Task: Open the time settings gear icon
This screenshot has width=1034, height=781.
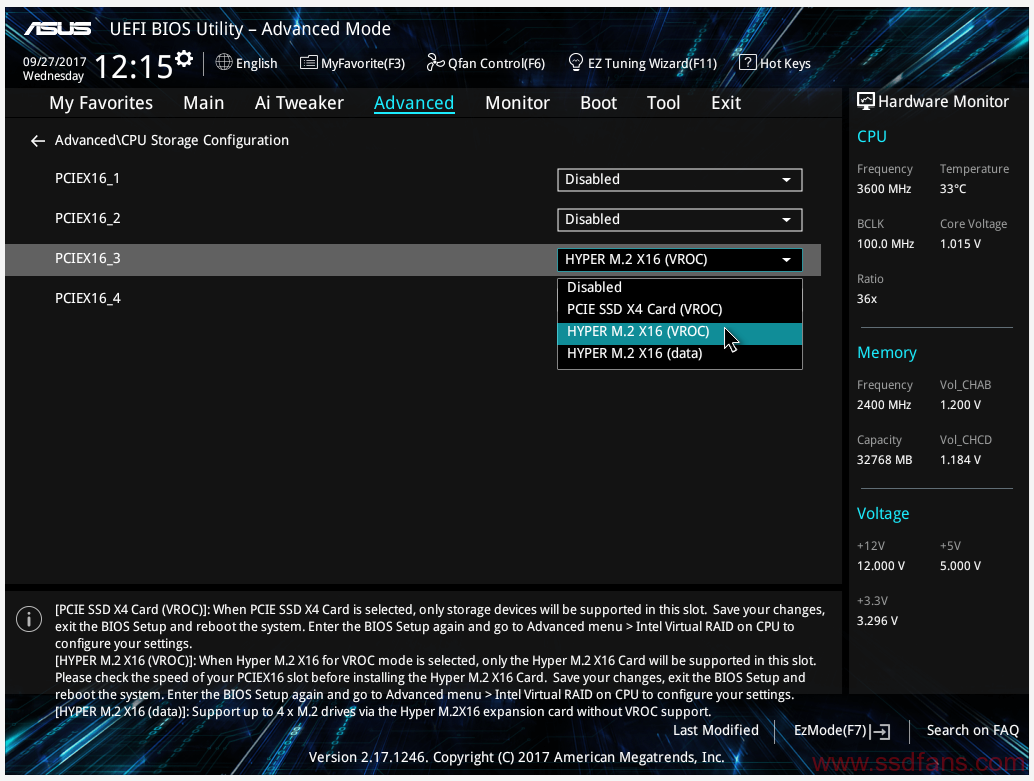Action: [x=184, y=59]
